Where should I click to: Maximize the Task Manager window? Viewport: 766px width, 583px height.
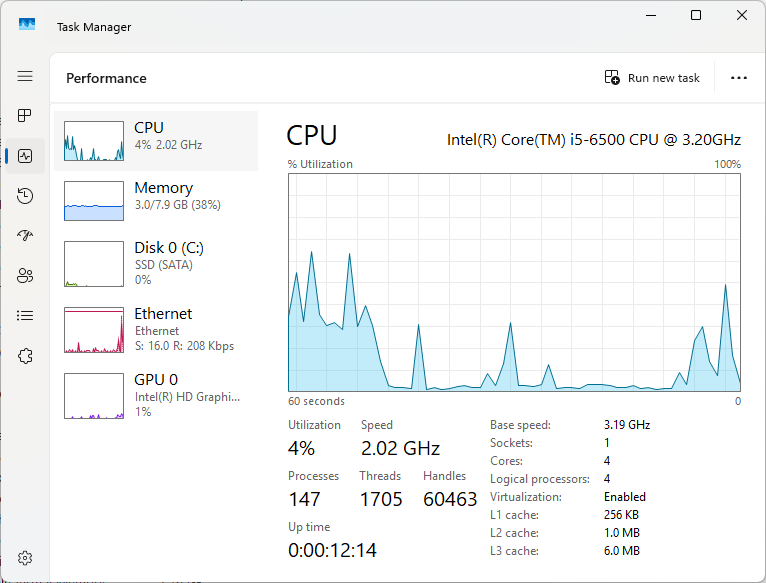pyautogui.click(x=696, y=15)
